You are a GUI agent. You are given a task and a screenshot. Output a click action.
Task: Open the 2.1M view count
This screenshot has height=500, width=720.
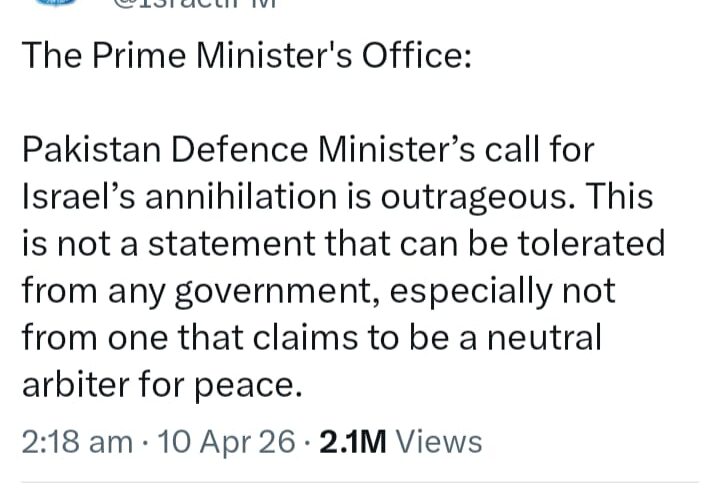tap(352, 440)
